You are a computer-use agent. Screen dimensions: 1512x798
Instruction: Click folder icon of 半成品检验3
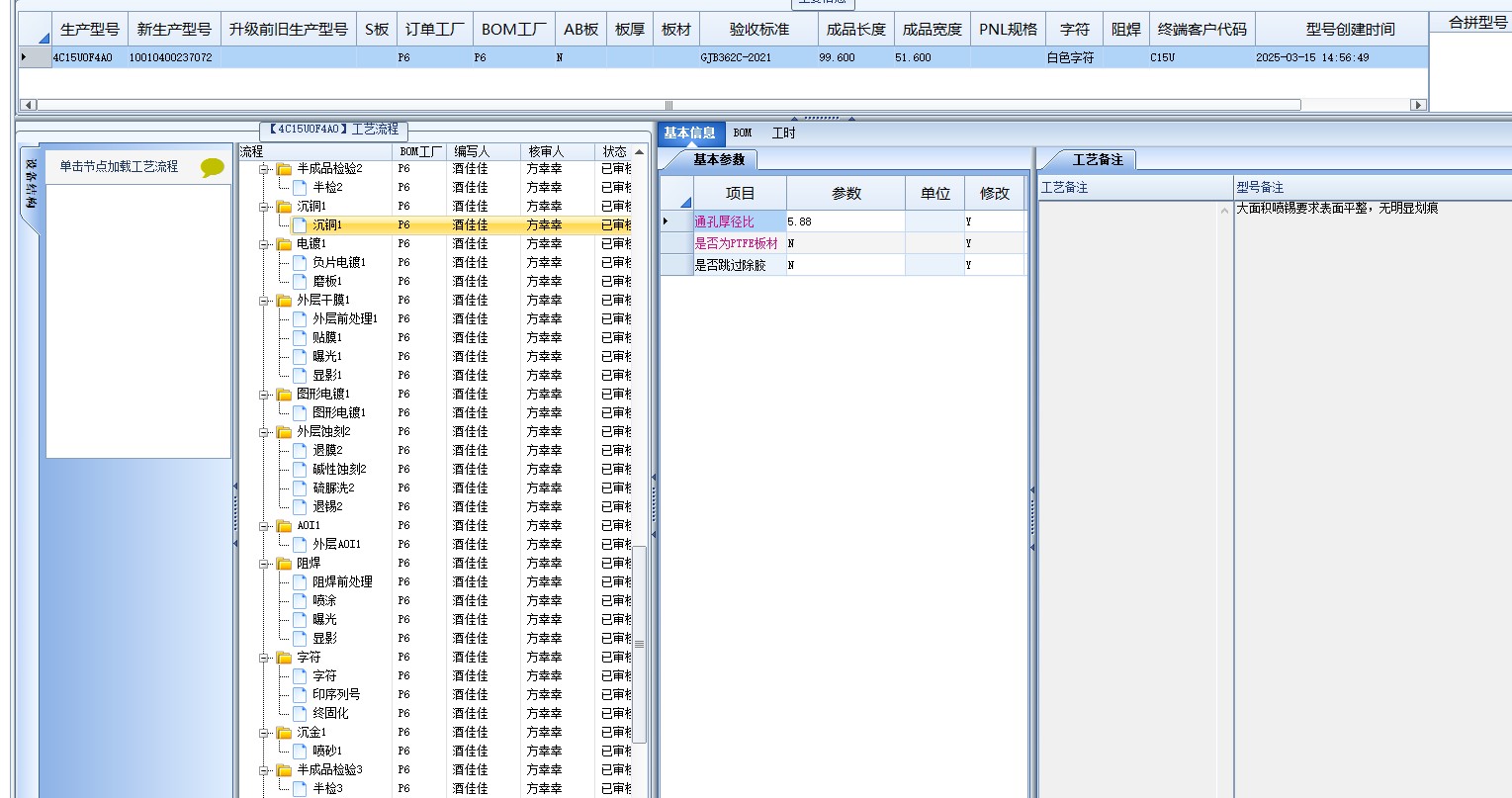[284, 770]
